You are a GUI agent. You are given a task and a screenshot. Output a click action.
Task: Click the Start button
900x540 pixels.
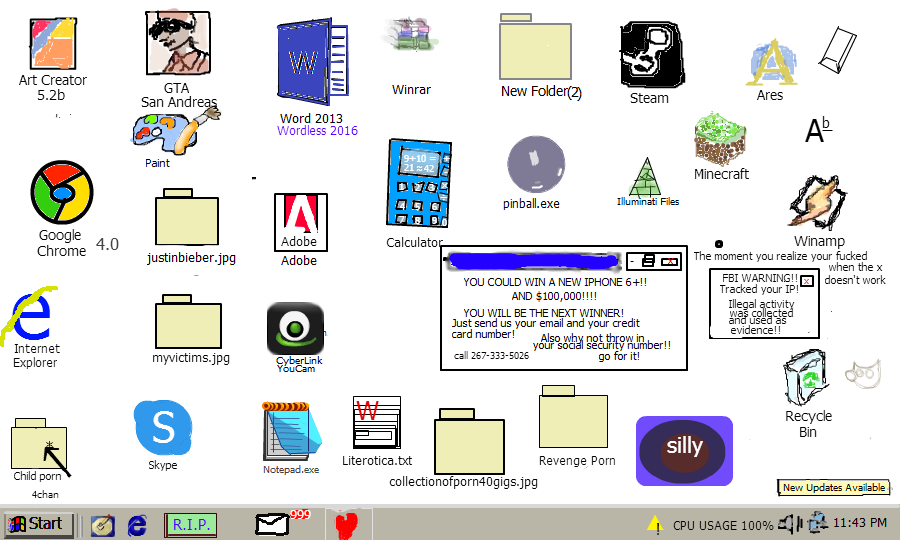point(37,523)
